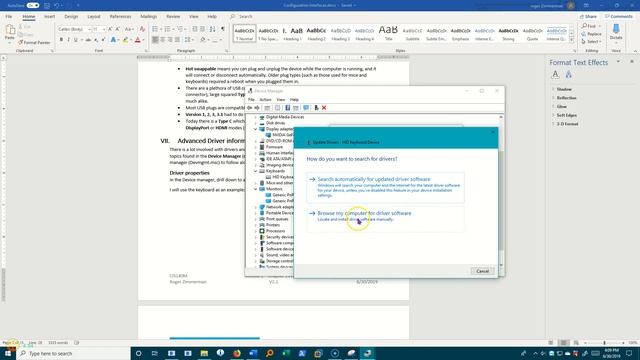Click the Text Fill & Outline icon
The image size is (640, 360).
click(x=555, y=75)
